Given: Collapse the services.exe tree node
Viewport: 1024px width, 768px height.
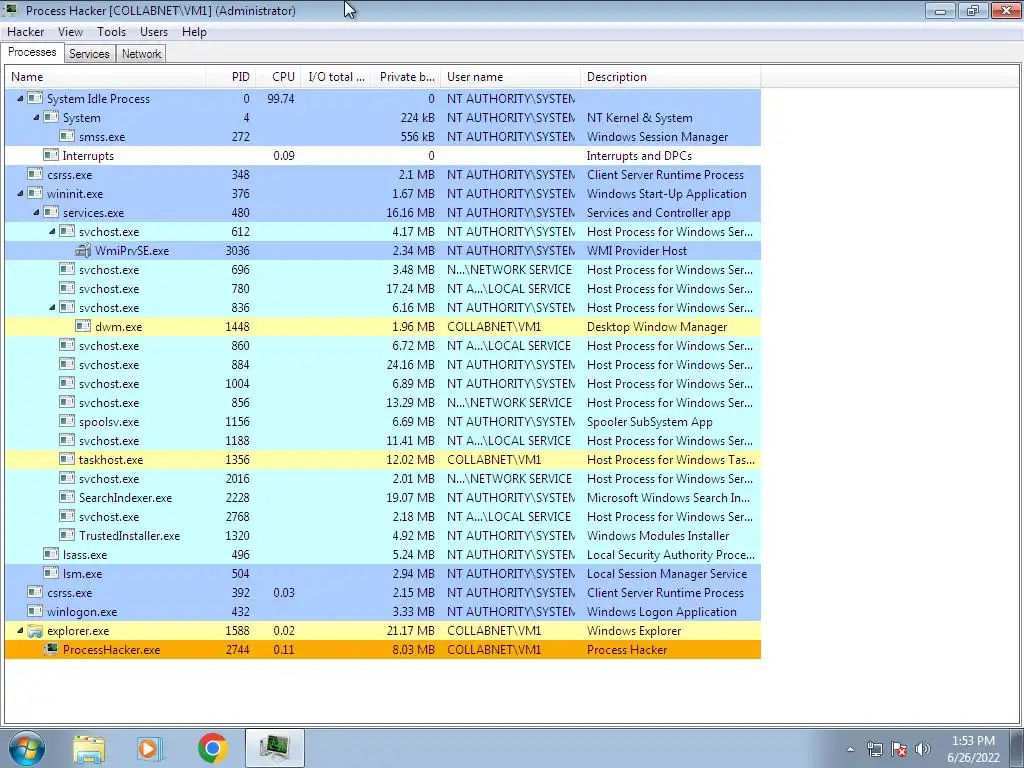Looking at the screenshot, I should pos(37,212).
